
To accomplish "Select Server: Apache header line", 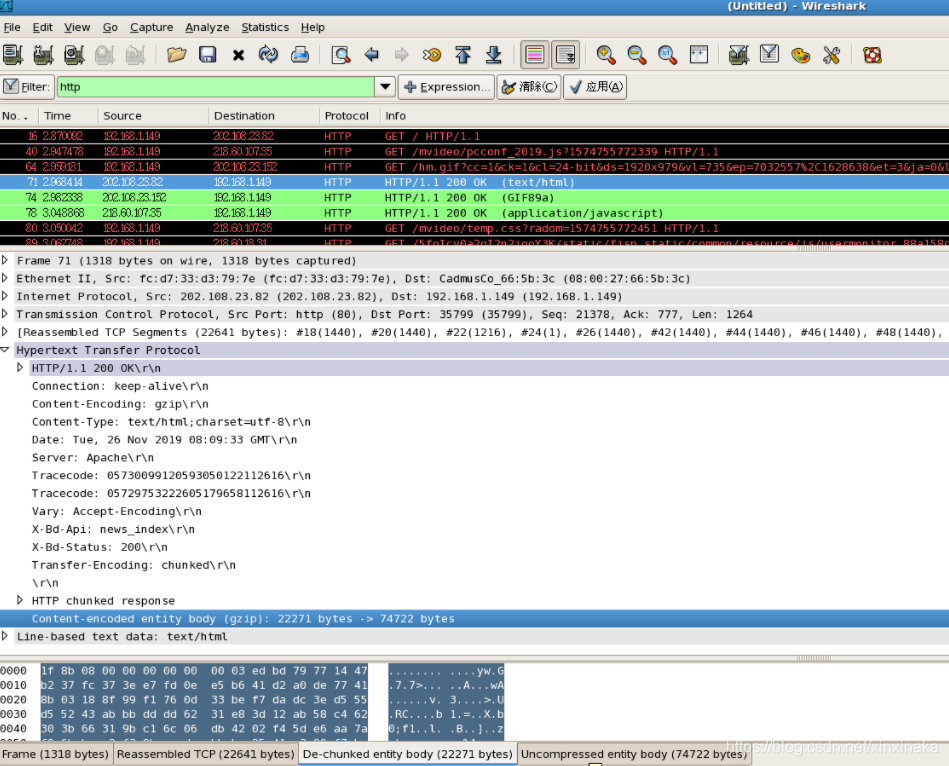I will 93,457.
